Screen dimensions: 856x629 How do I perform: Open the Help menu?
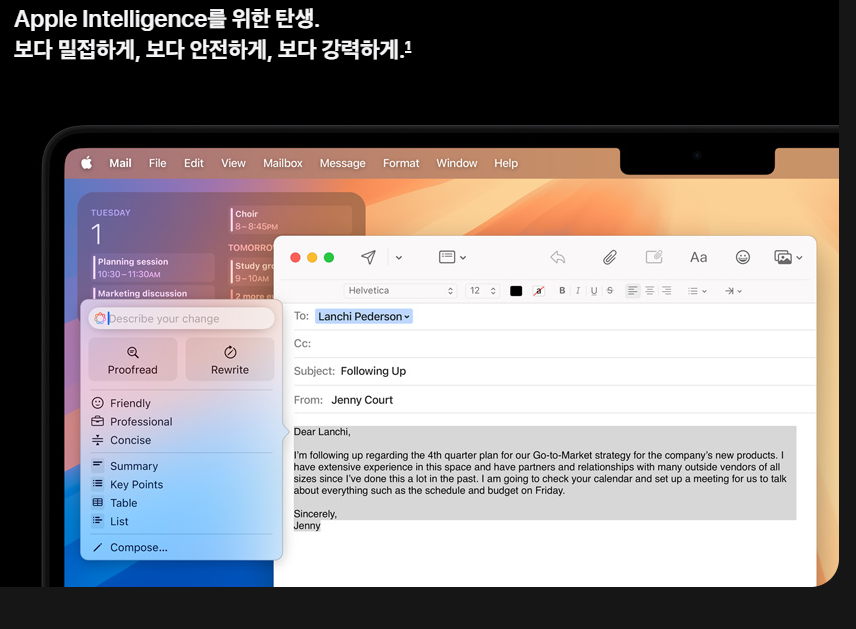[506, 163]
